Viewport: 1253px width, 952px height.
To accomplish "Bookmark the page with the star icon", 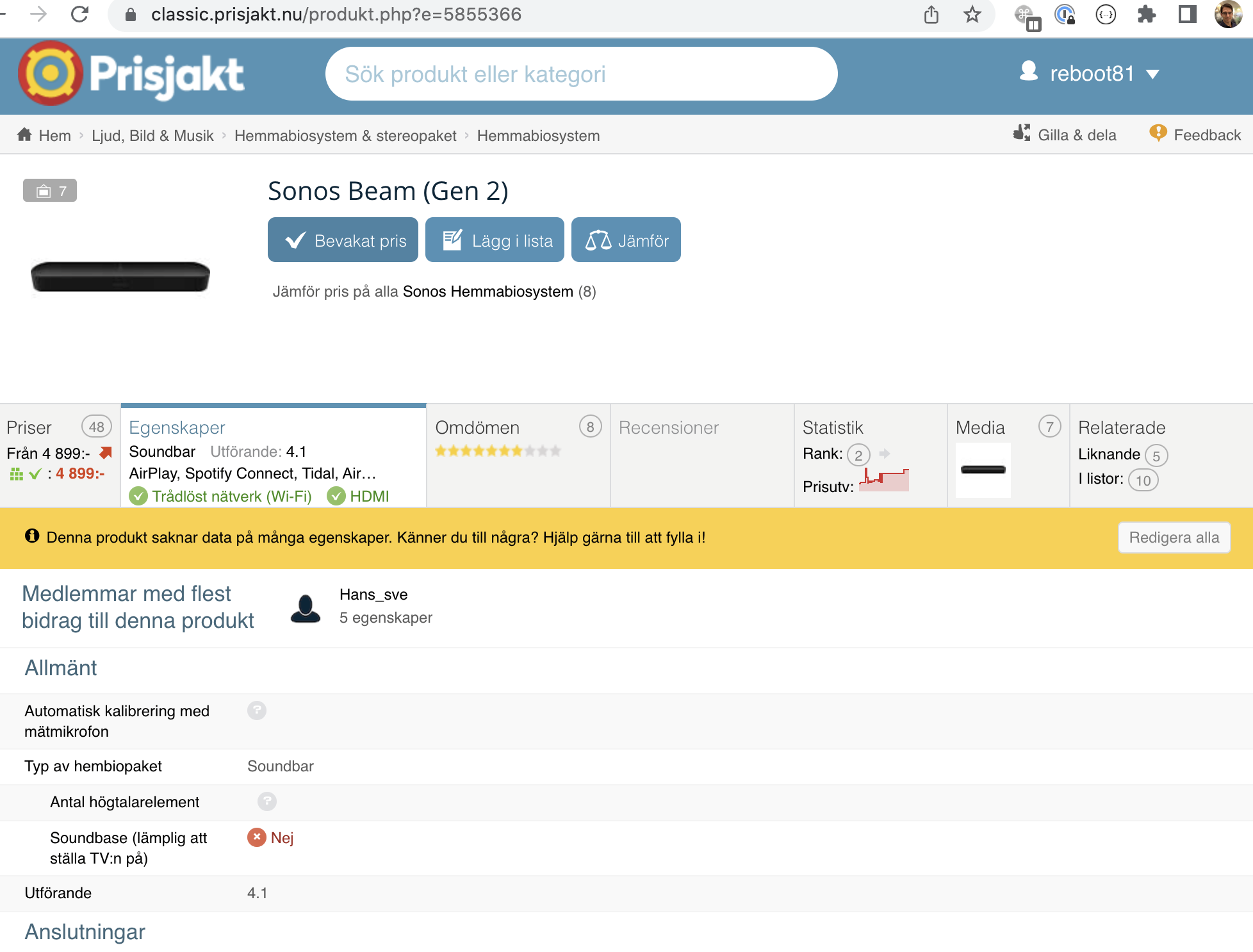I will point(972,14).
